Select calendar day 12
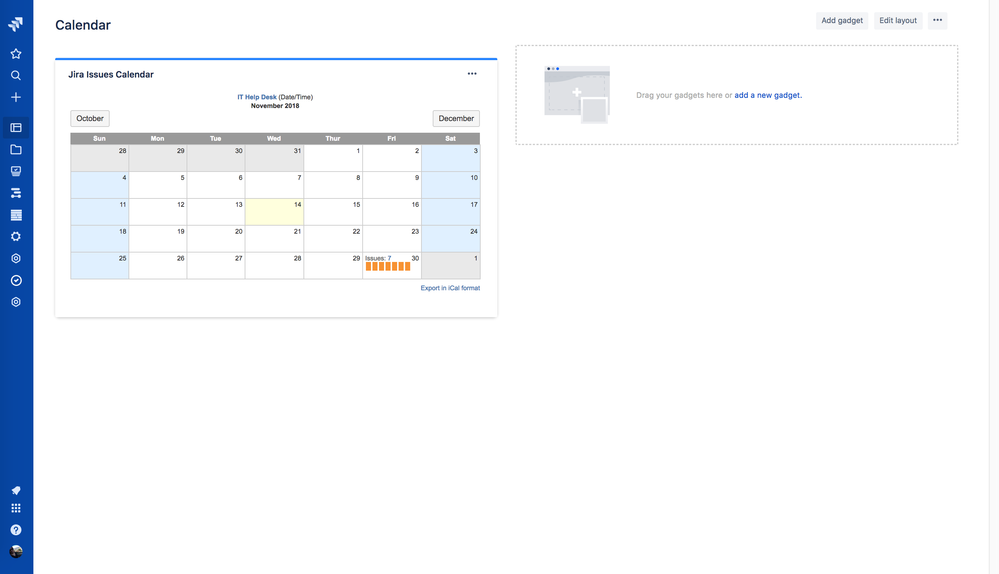Screen dimensions: 999x574 (158, 212)
